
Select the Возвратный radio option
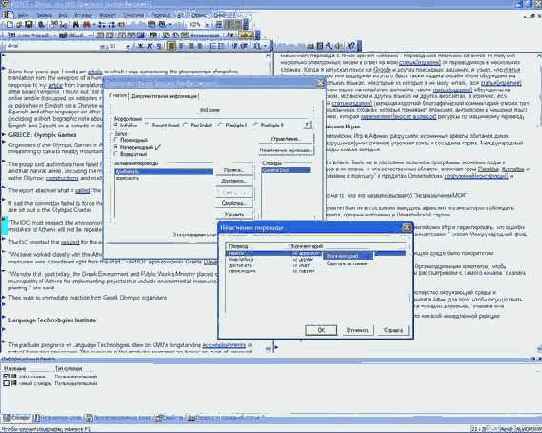pos(116,154)
